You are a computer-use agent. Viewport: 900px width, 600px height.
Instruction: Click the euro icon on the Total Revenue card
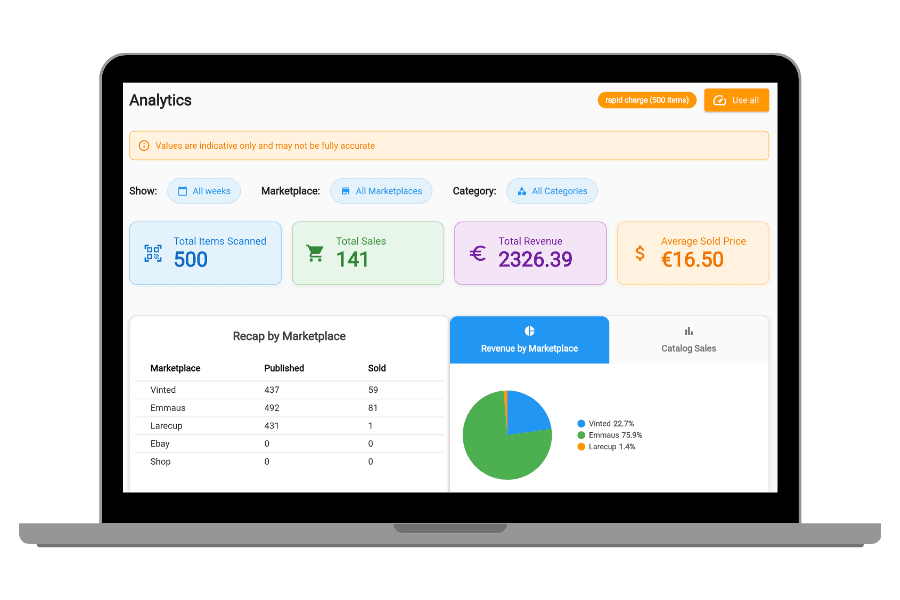tap(480, 252)
